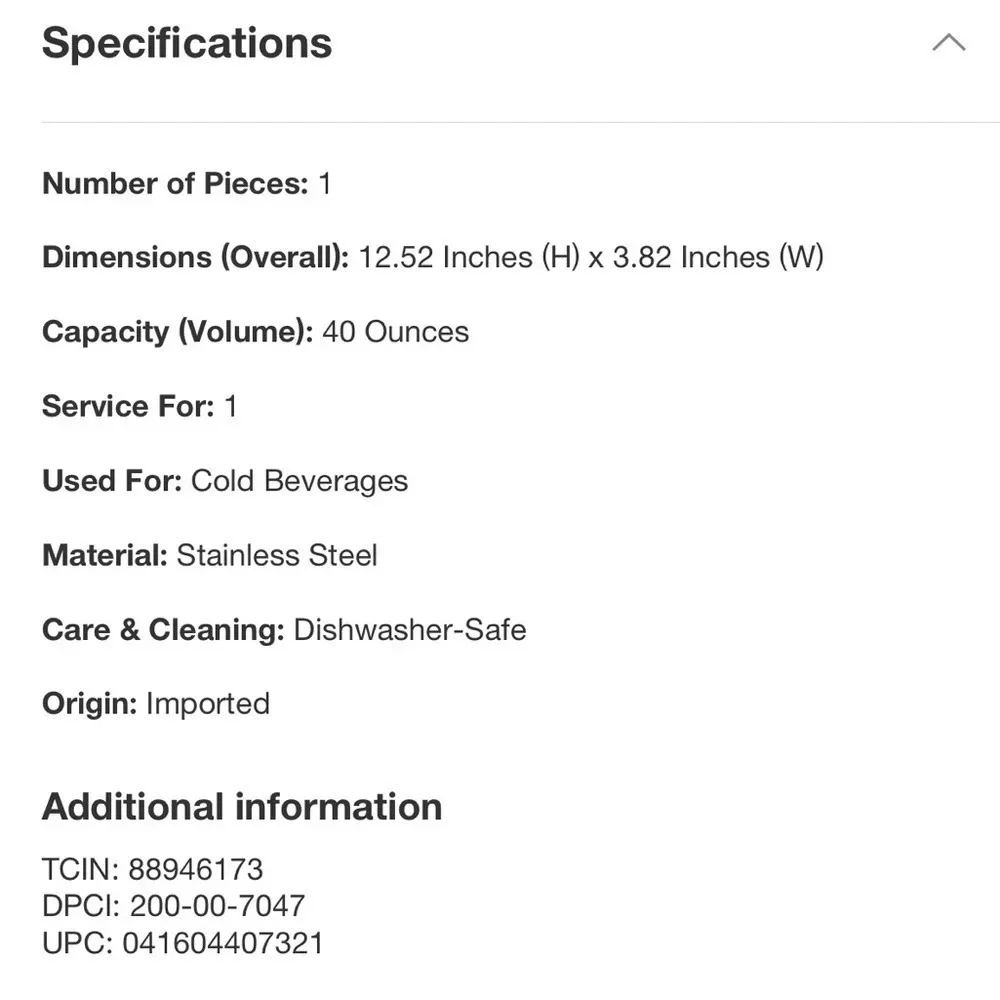Click the Material label
Image resolution: width=1000 pixels, height=1000 pixels.
[x=105, y=555]
